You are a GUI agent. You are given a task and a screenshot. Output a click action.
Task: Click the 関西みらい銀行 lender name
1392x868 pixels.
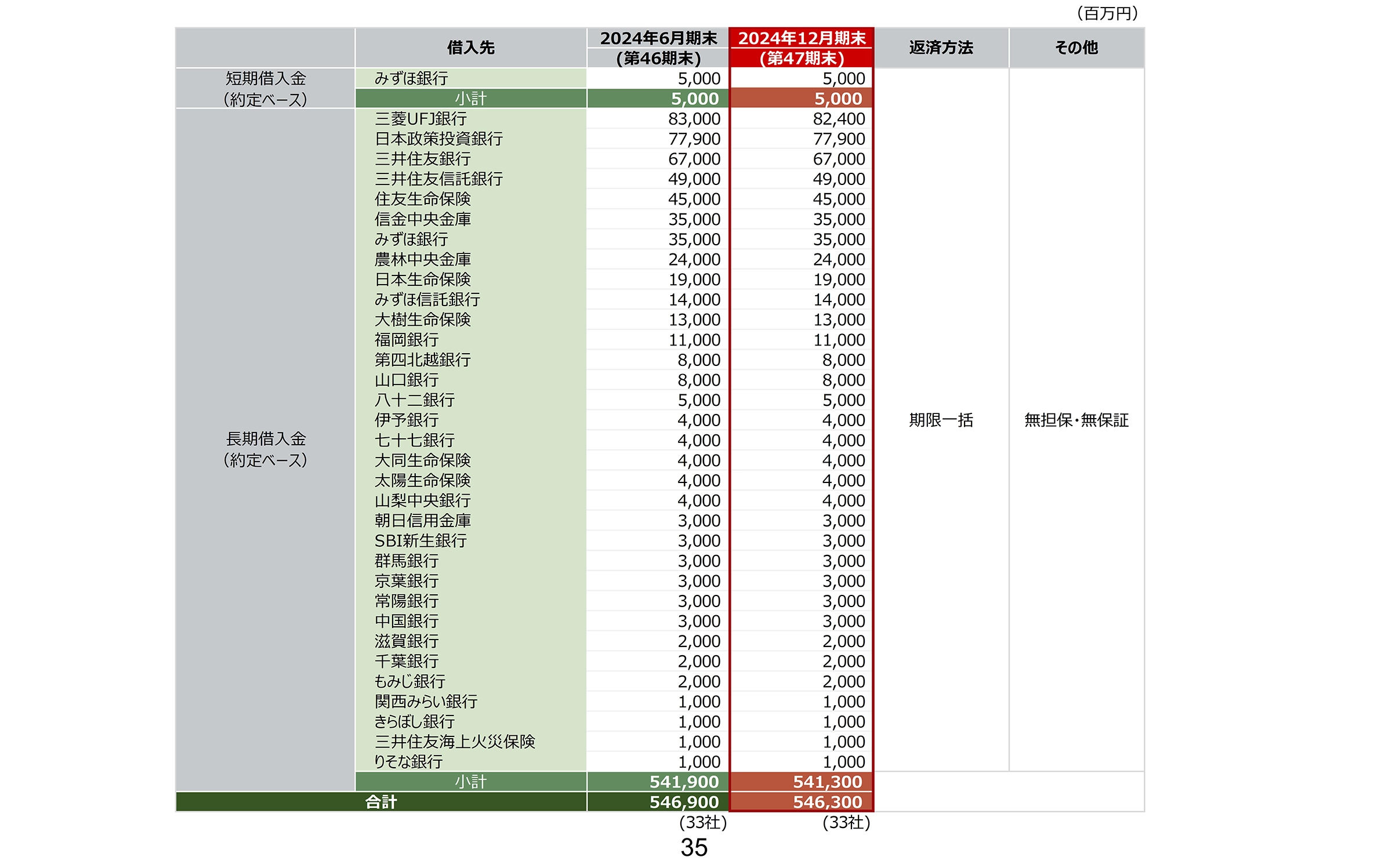point(426,702)
